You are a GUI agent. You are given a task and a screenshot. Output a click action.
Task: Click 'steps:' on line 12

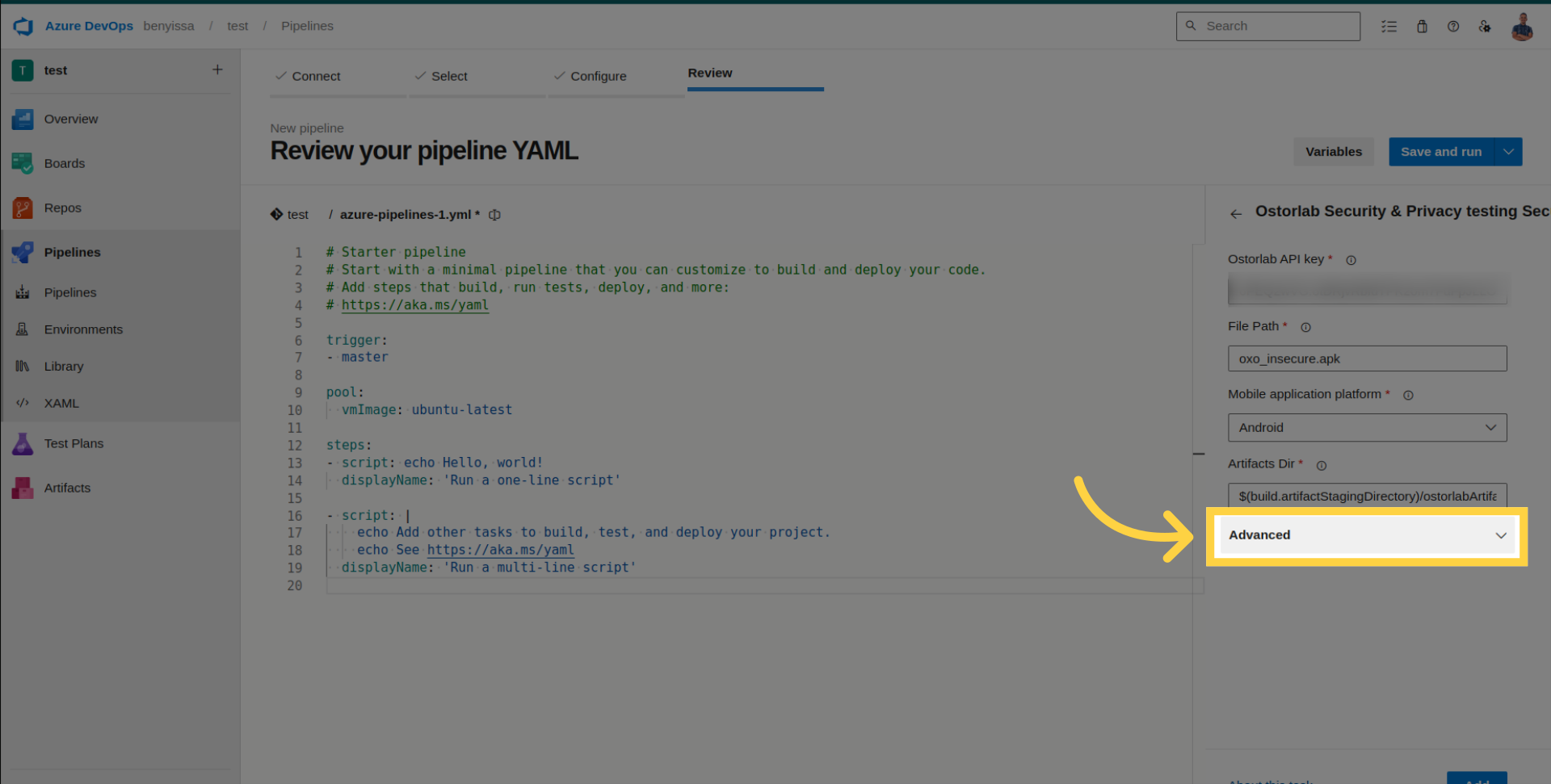coord(349,445)
